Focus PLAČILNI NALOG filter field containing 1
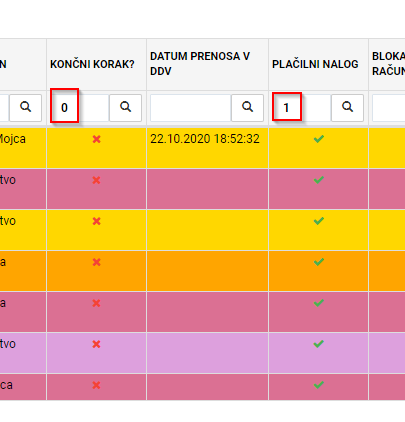This screenshot has width=405, height=422. tap(302, 108)
